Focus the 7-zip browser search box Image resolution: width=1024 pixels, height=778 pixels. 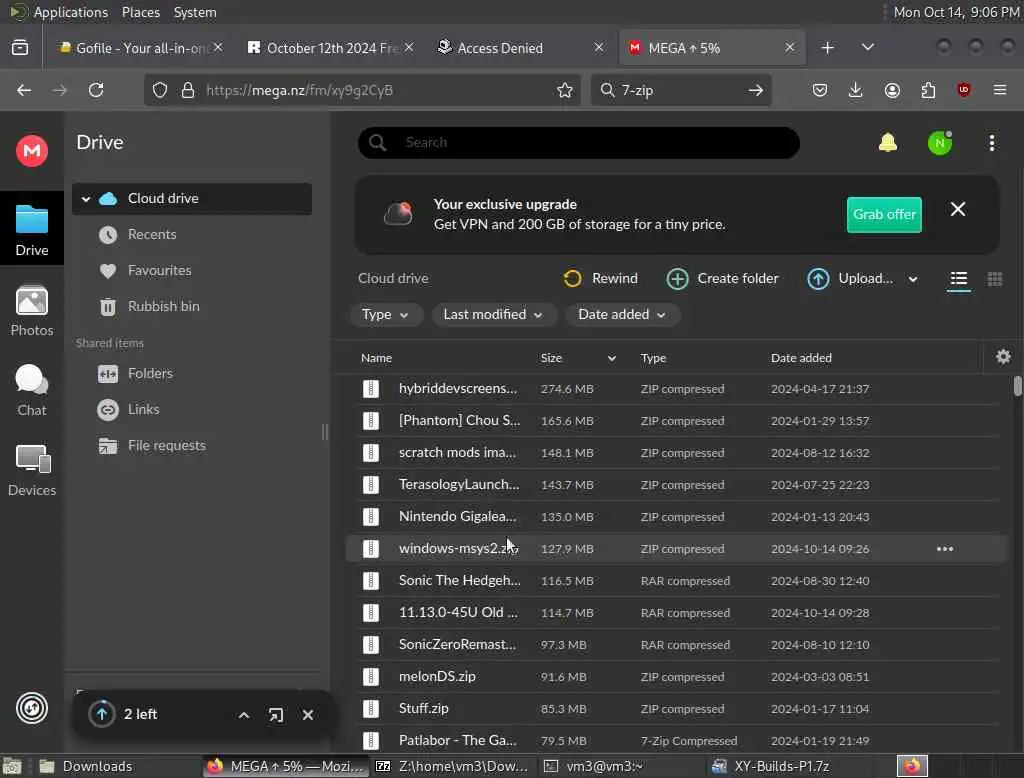[x=681, y=90]
